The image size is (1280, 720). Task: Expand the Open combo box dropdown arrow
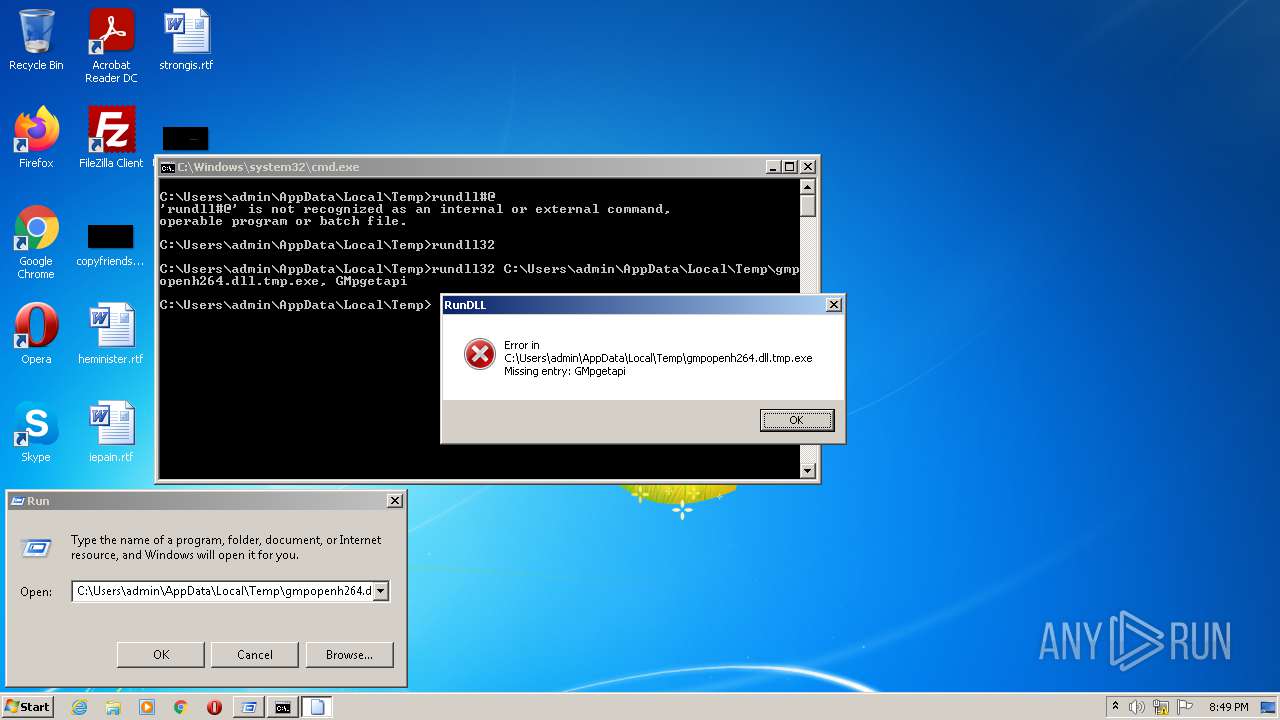[x=380, y=591]
